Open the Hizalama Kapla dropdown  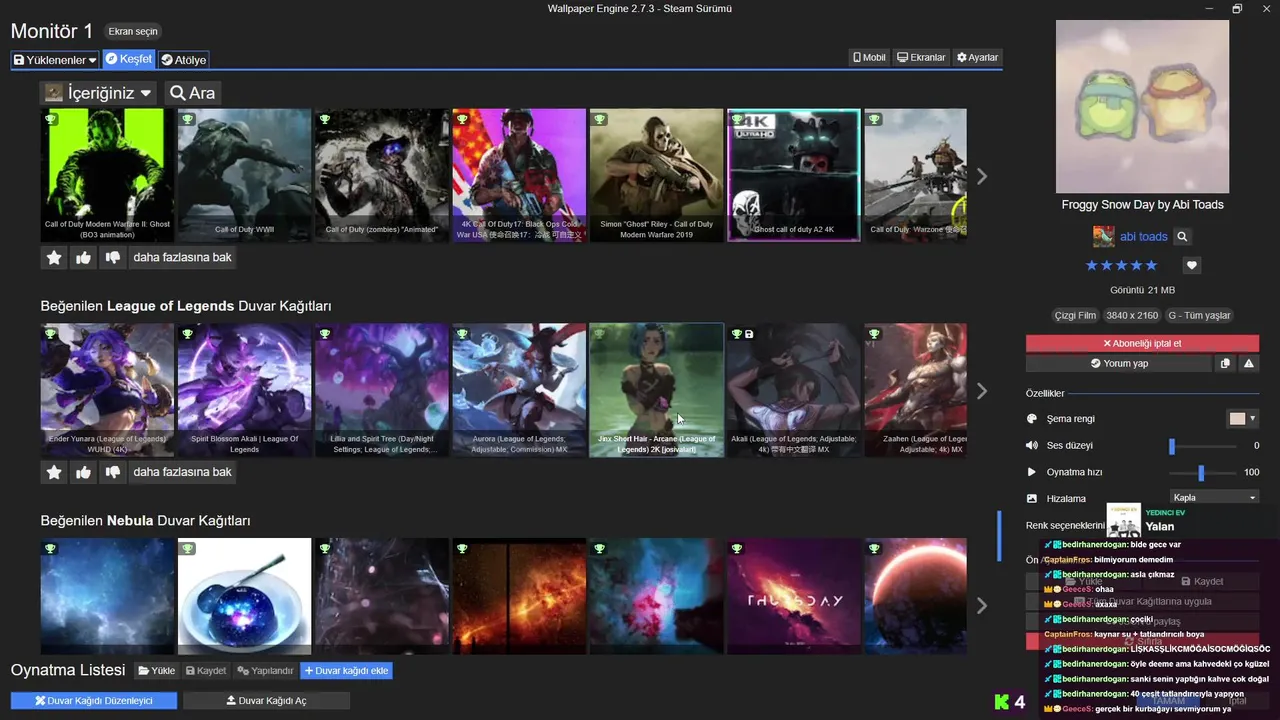[x=1214, y=497]
